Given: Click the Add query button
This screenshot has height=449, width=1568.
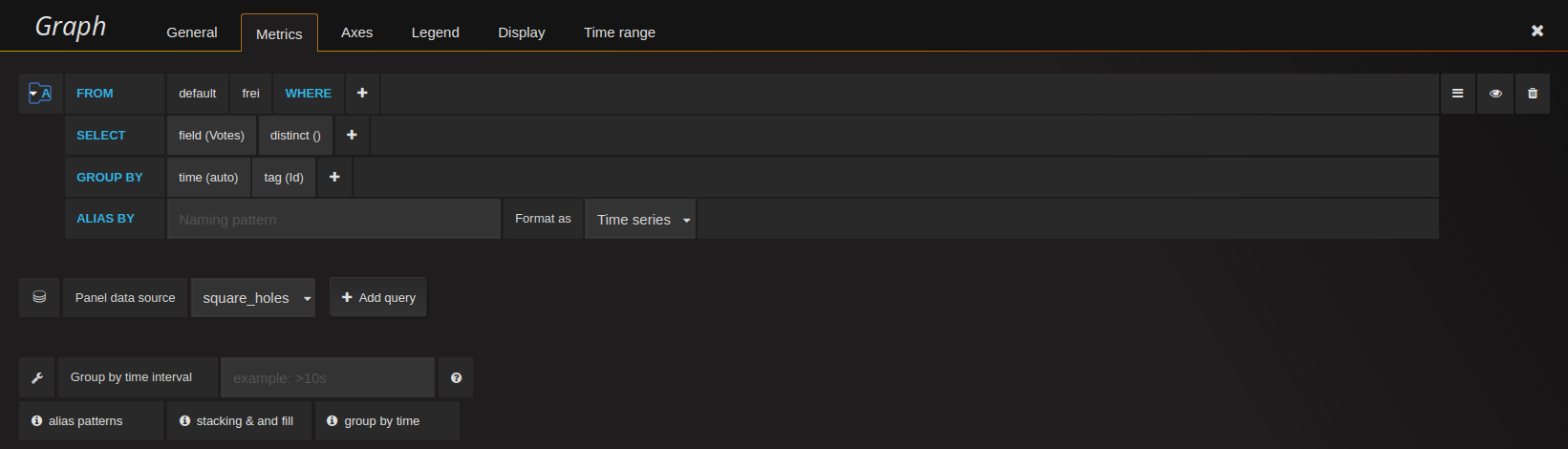Looking at the screenshot, I should click(x=378, y=298).
